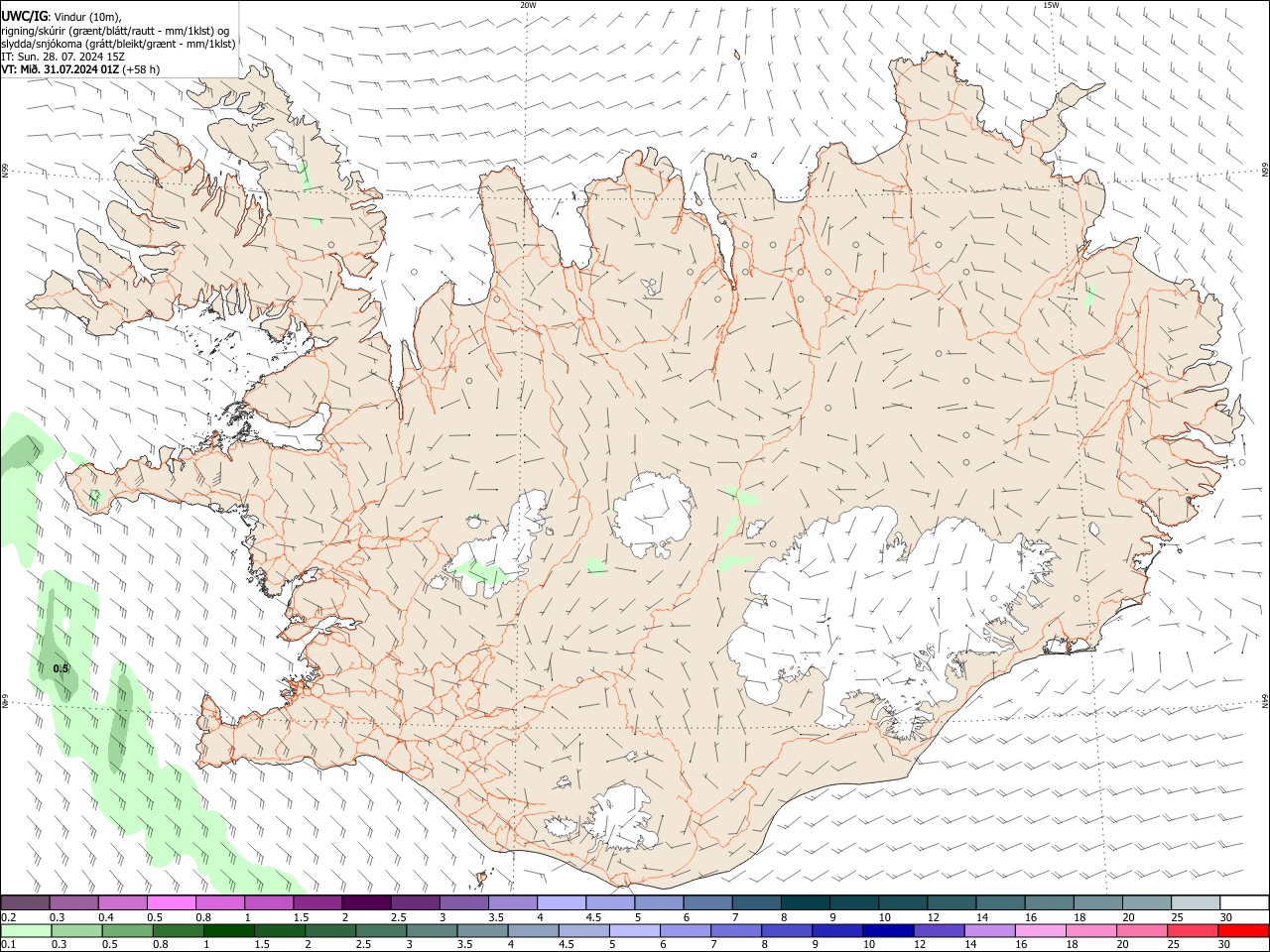
Task: Click the darkest purple snow-scale swatch above 2
Action: (367, 903)
